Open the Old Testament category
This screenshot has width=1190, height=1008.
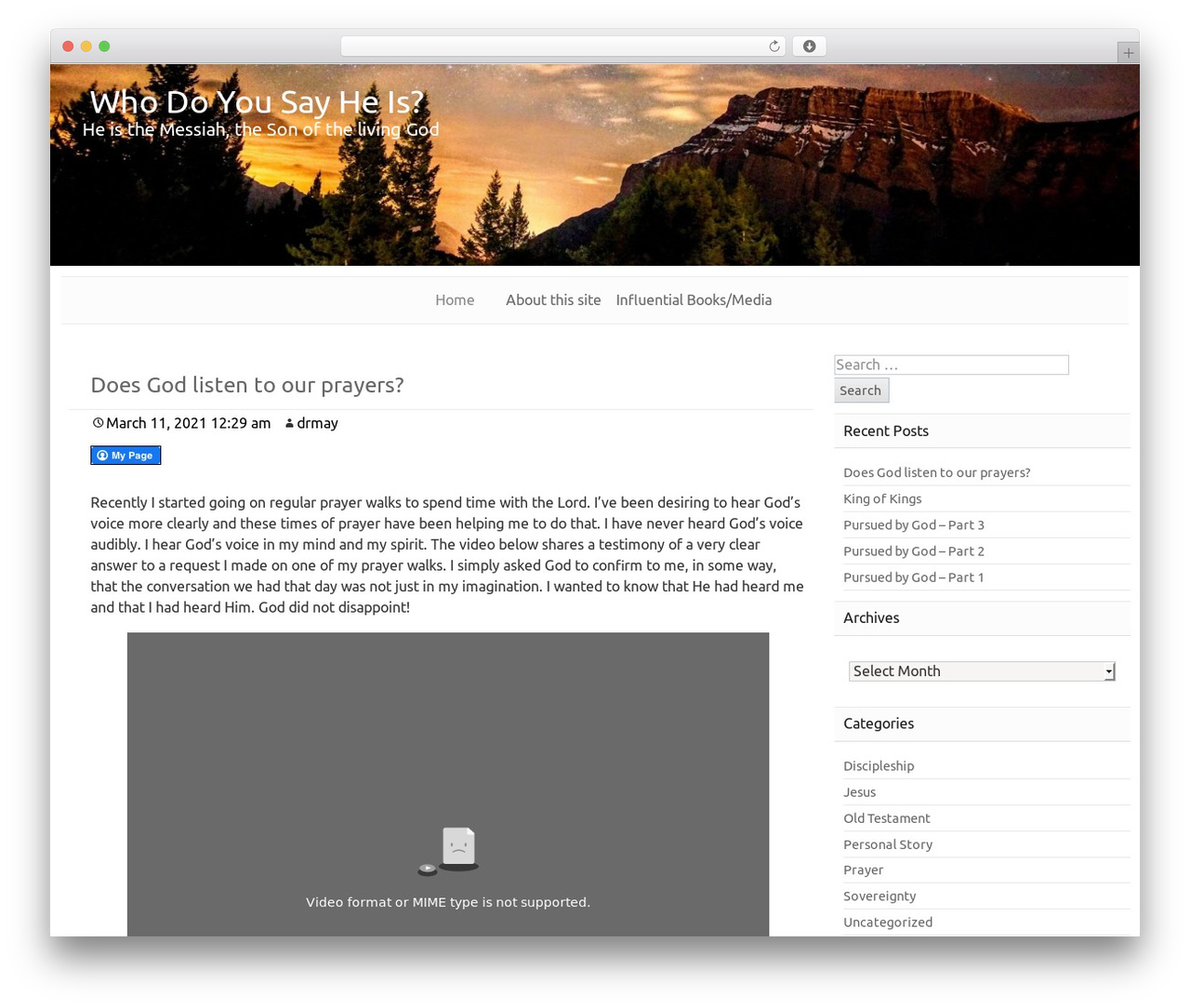(886, 818)
